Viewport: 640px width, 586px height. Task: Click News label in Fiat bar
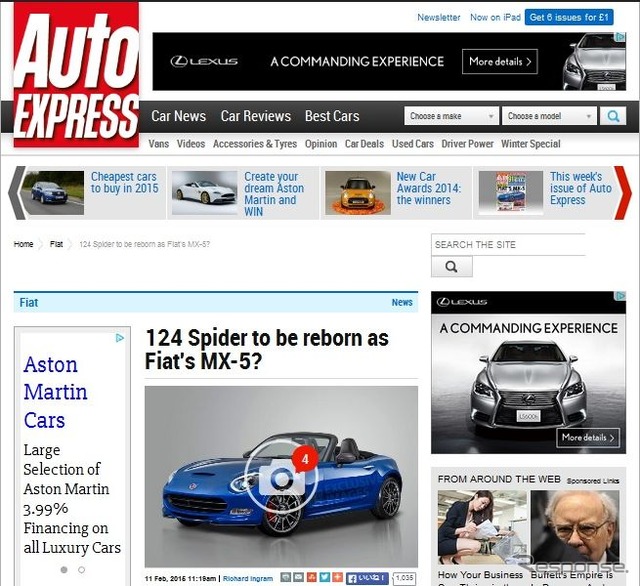coord(402,302)
